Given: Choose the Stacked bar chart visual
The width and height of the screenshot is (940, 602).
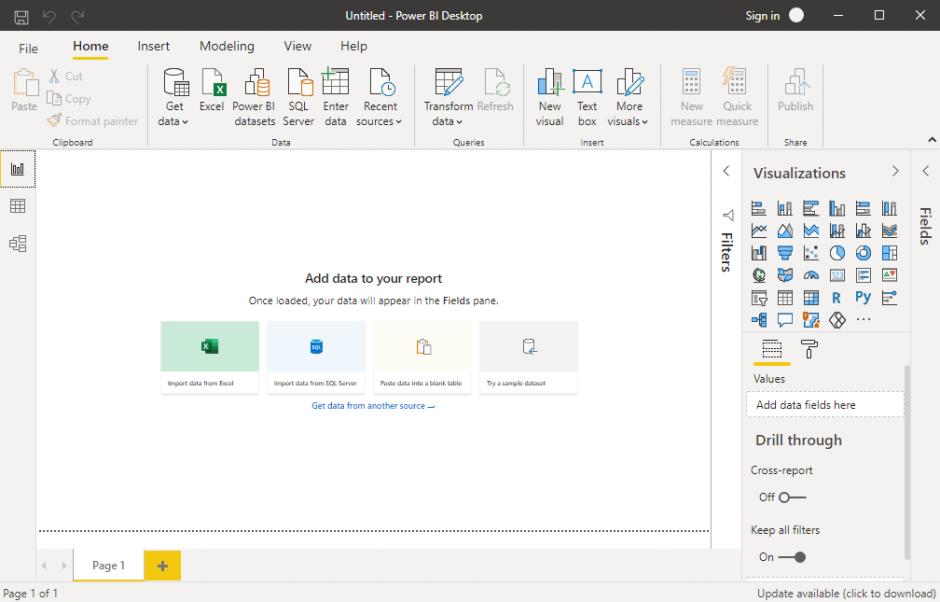Looking at the screenshot, I should tap(758, 209).
